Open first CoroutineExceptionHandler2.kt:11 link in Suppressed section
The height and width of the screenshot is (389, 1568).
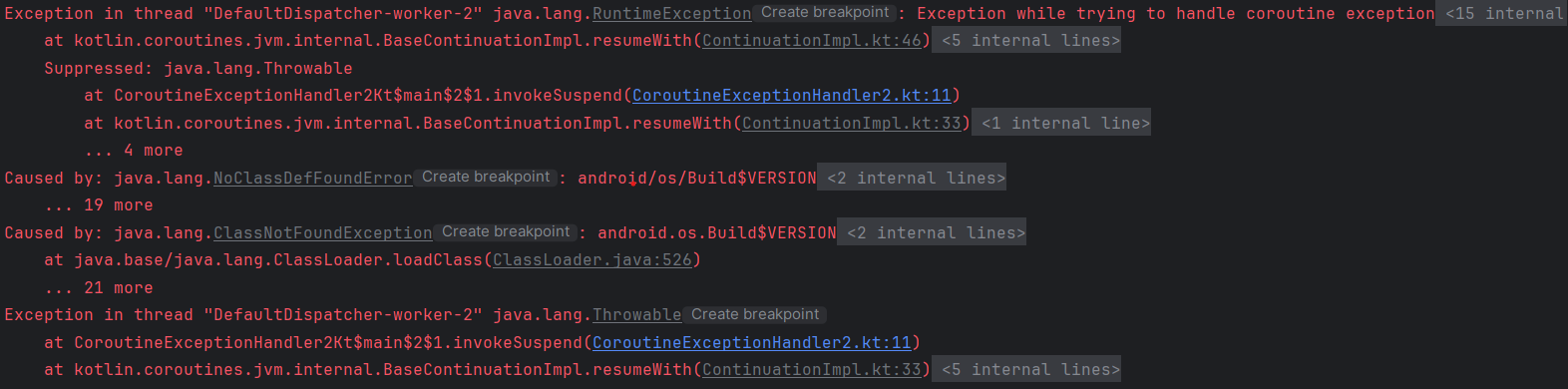792,96
